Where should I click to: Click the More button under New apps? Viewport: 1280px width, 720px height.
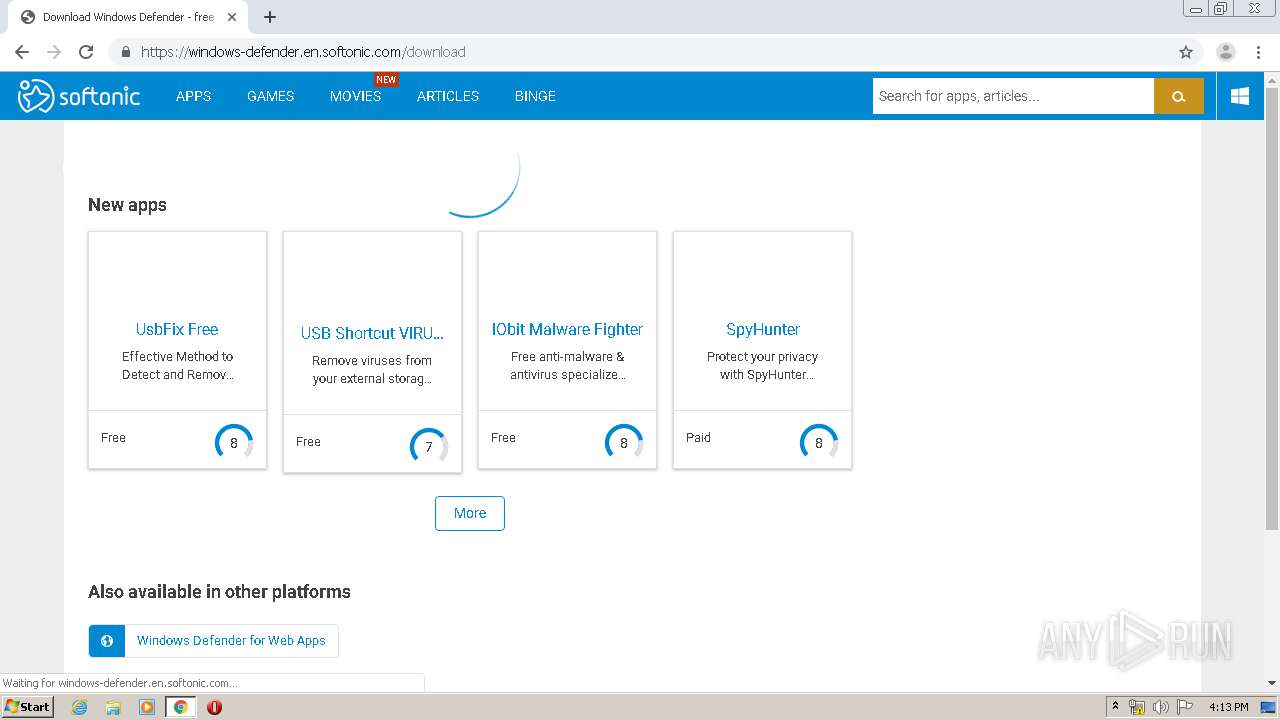coord(470,513)
